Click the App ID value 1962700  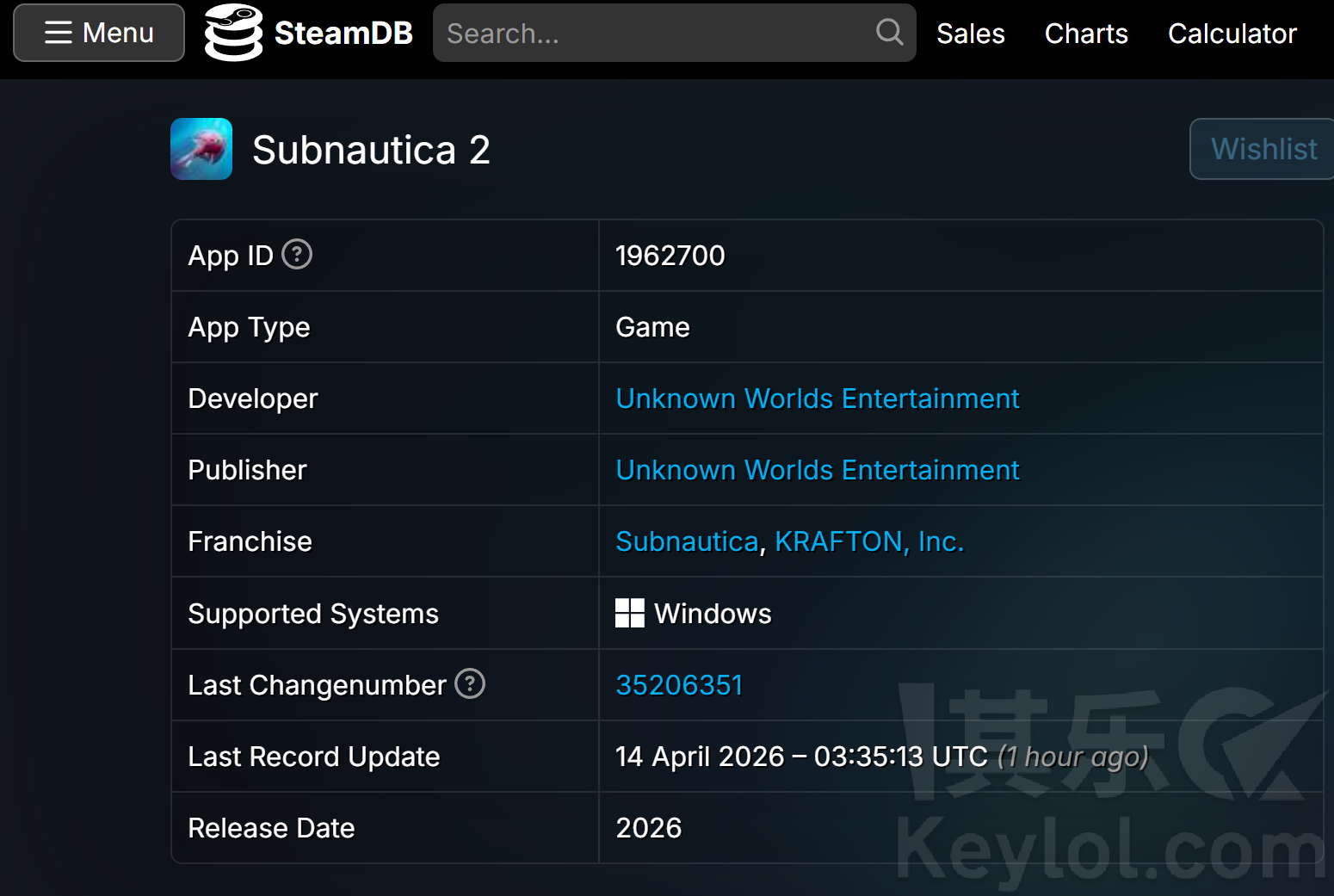pos(670,256)
